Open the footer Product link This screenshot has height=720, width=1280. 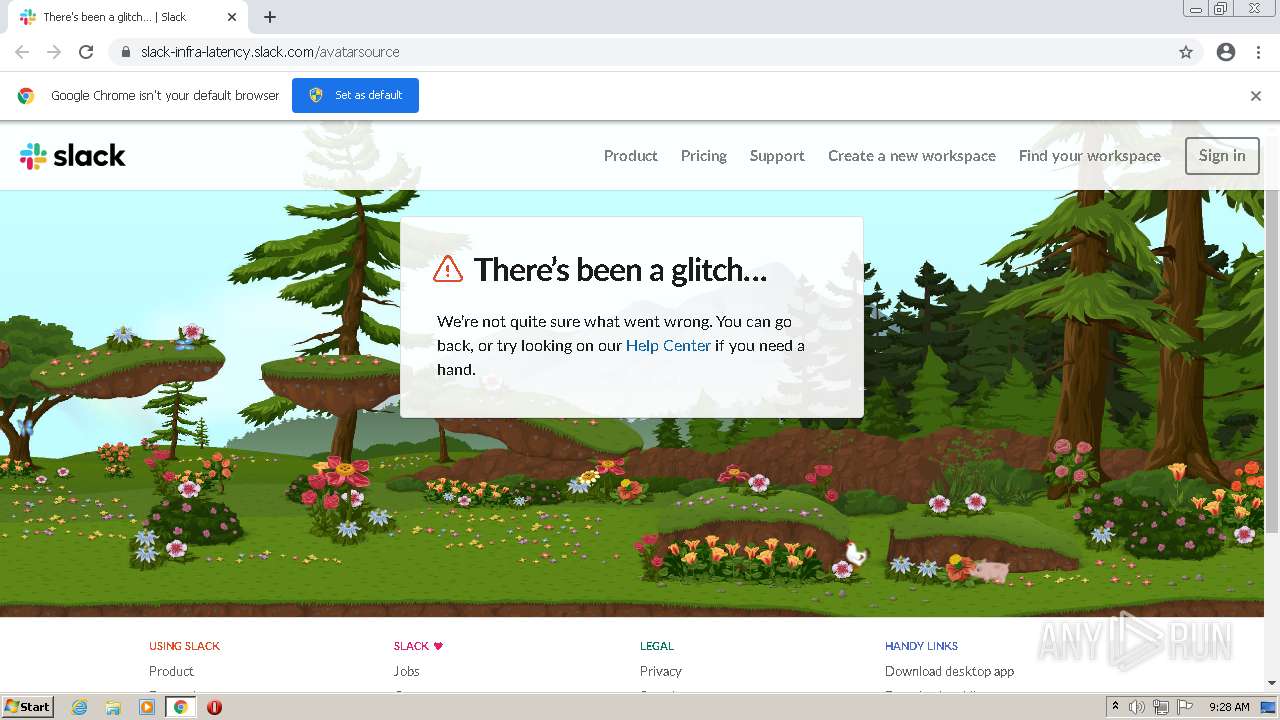click(171, 671)
